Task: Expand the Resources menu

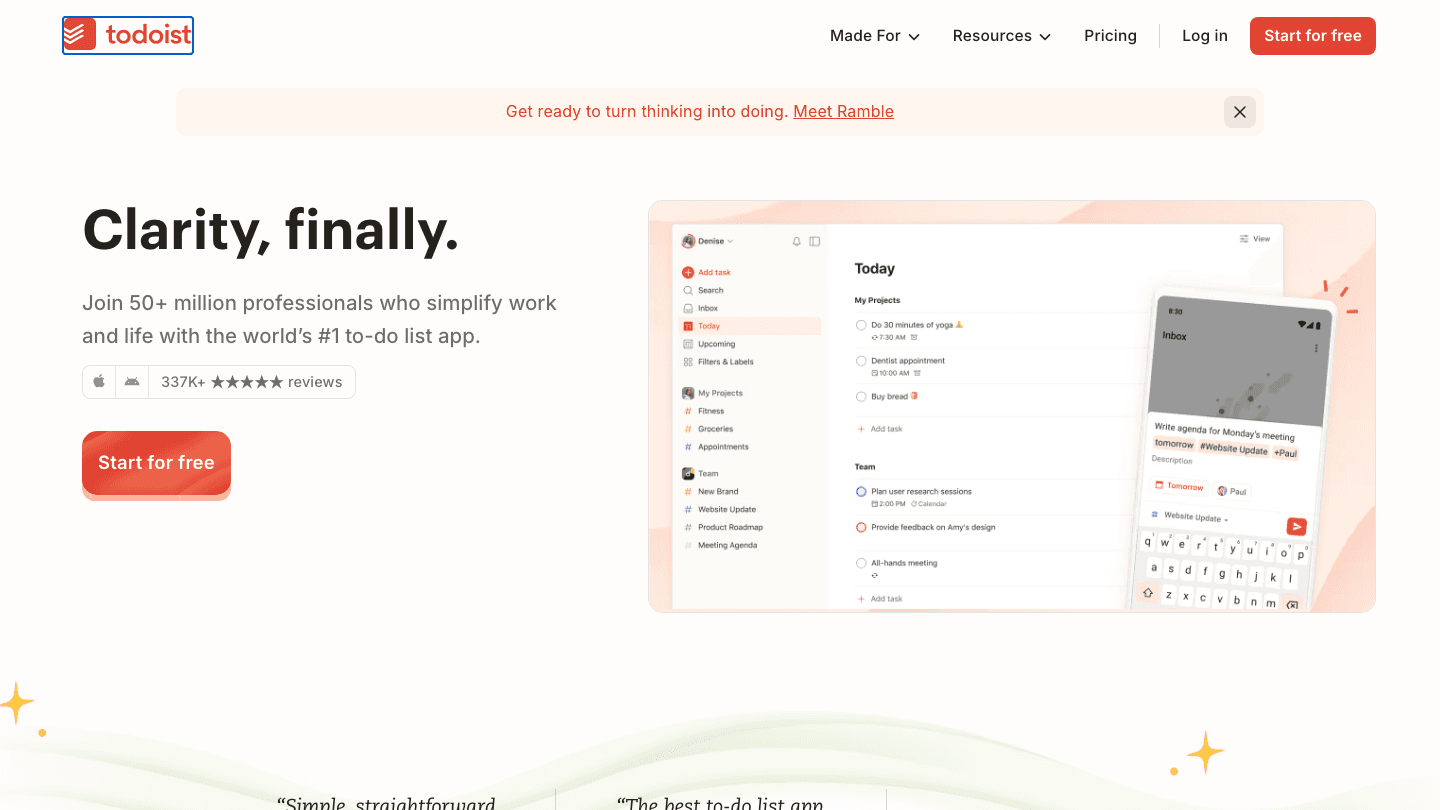Action: click(x=1002, y=36)
